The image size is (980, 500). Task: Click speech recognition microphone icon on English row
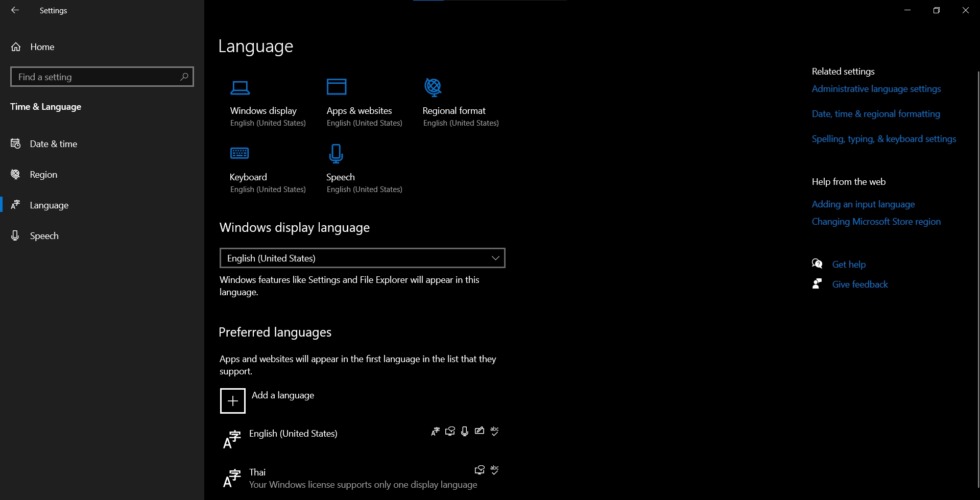(464, 431)
